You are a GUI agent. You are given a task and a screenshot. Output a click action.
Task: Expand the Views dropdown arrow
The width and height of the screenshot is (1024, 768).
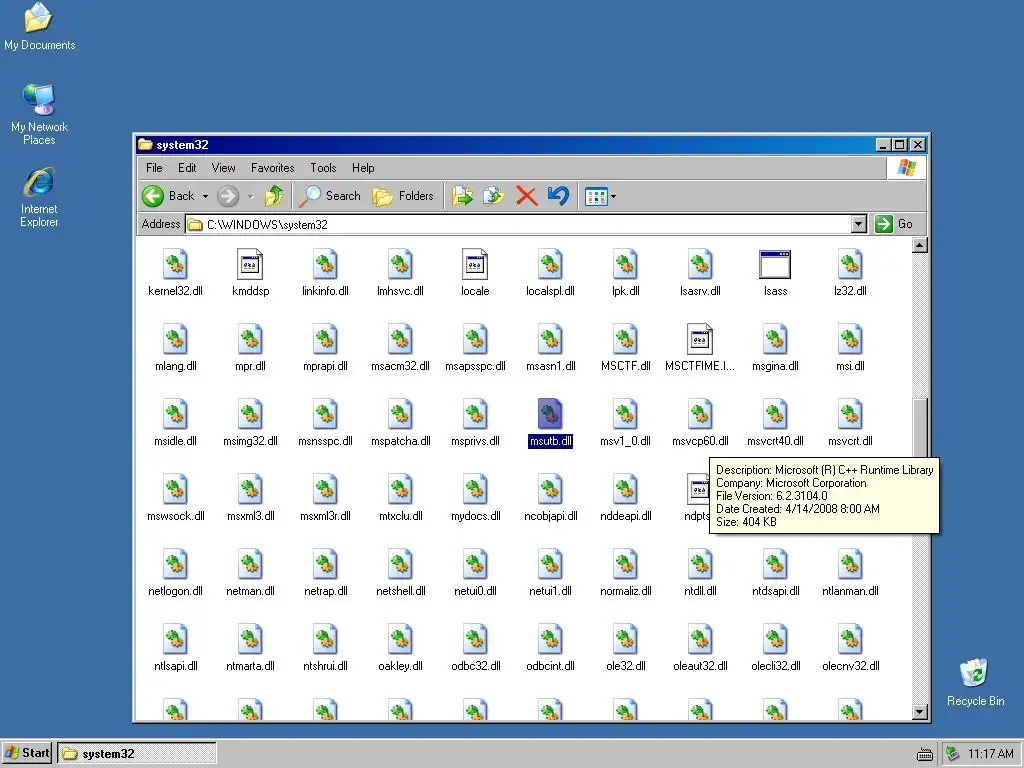(613, 197)
